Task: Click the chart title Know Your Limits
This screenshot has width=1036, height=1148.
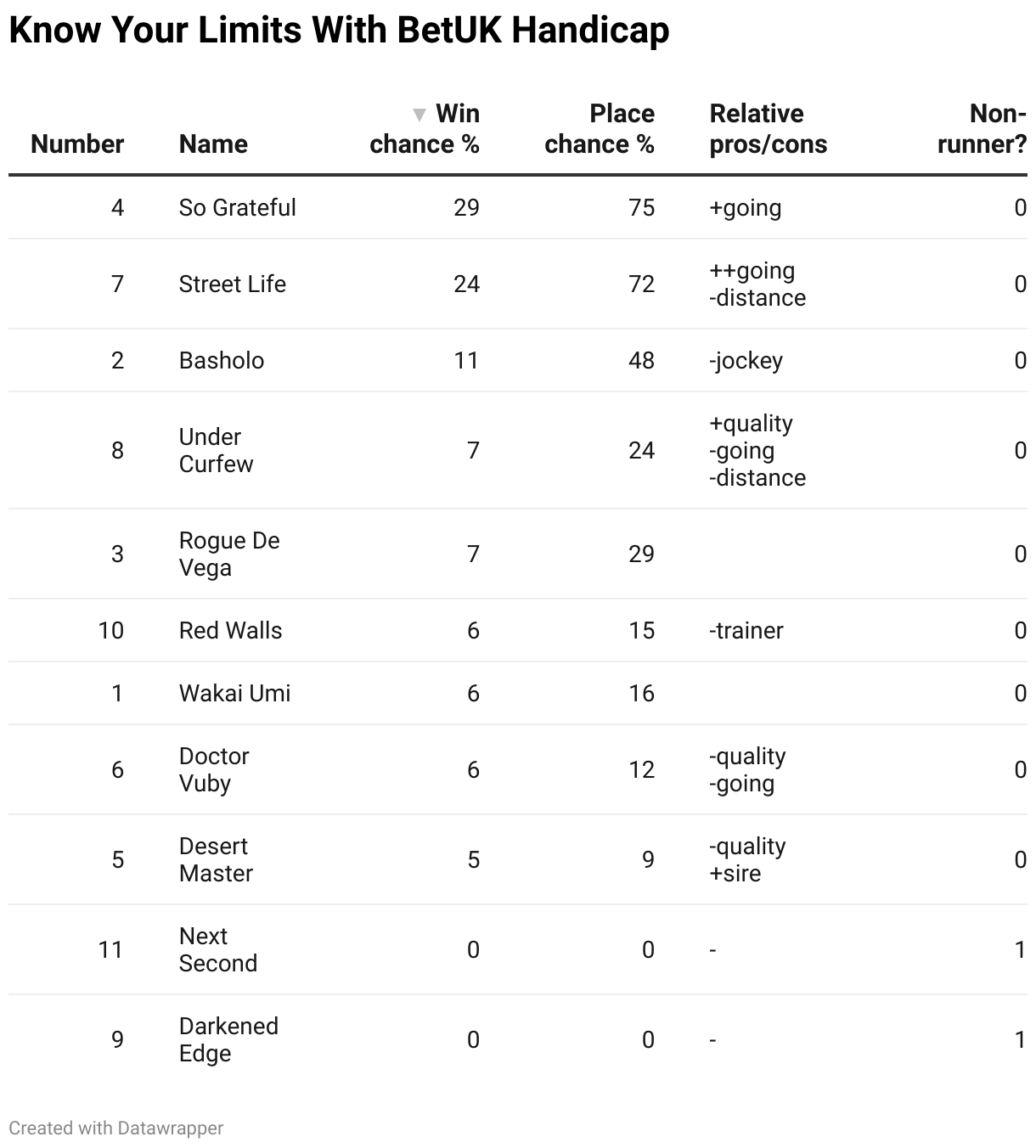Action: (x=339, y=31)
